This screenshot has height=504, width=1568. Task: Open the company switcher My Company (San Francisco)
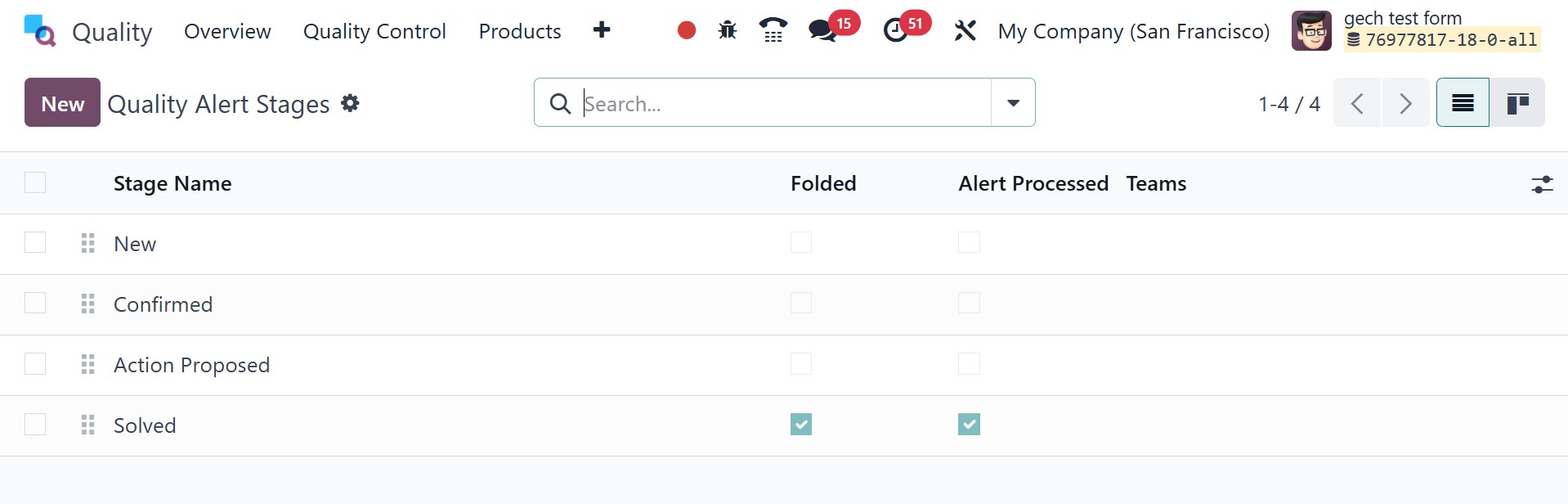tap(1133, 31)
